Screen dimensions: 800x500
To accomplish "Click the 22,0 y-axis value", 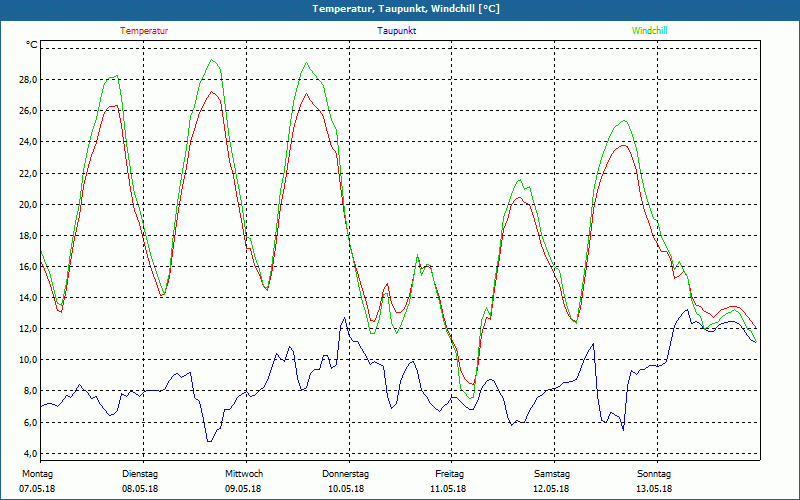I will [28, 173].
